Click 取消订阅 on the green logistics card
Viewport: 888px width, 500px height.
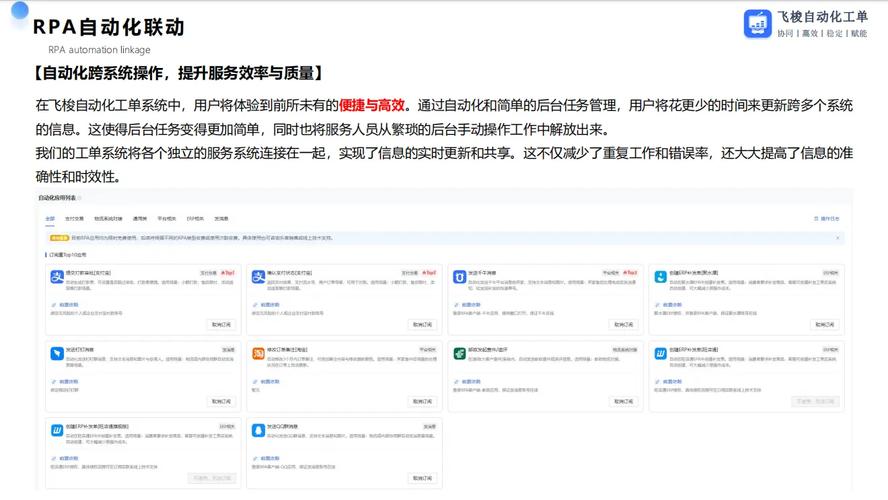click(624, 401)
